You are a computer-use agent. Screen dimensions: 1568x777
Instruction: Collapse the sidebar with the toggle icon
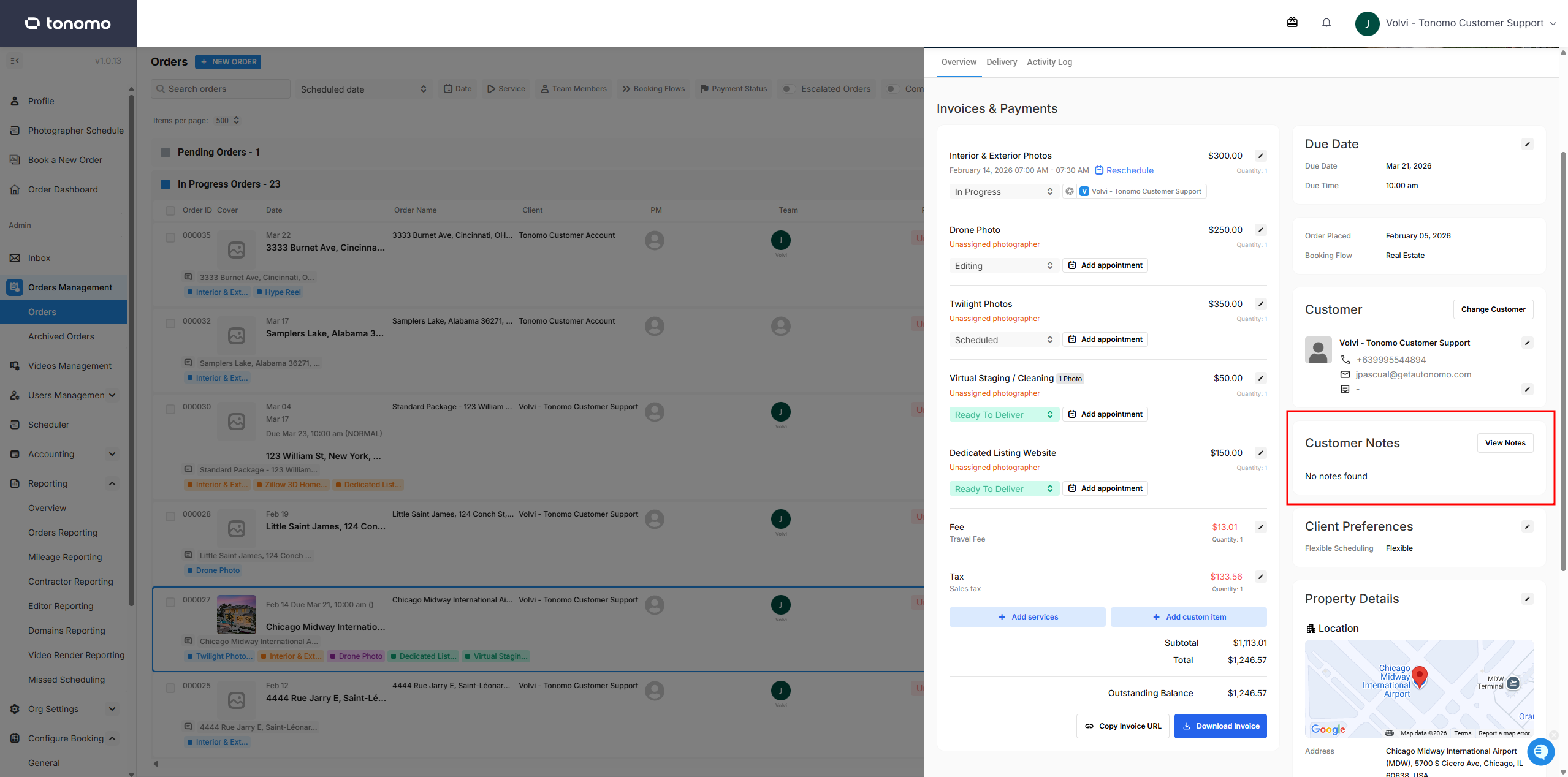15,61
